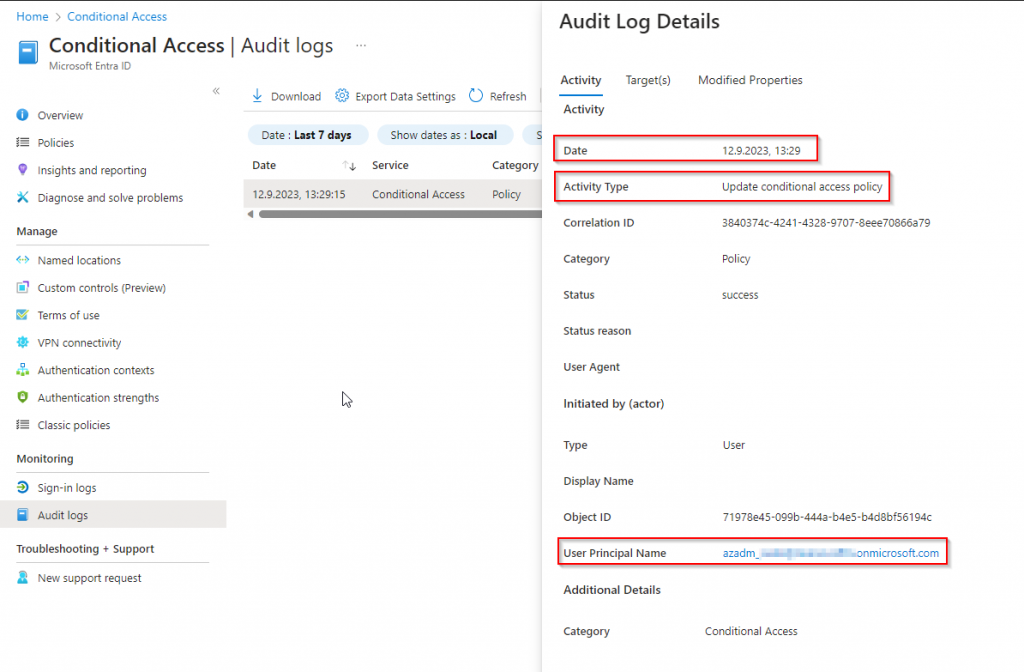Click the Insights and reporting lightbulb icon
Viewport: 1024px width, 672px height.
[x=23, y=170]
